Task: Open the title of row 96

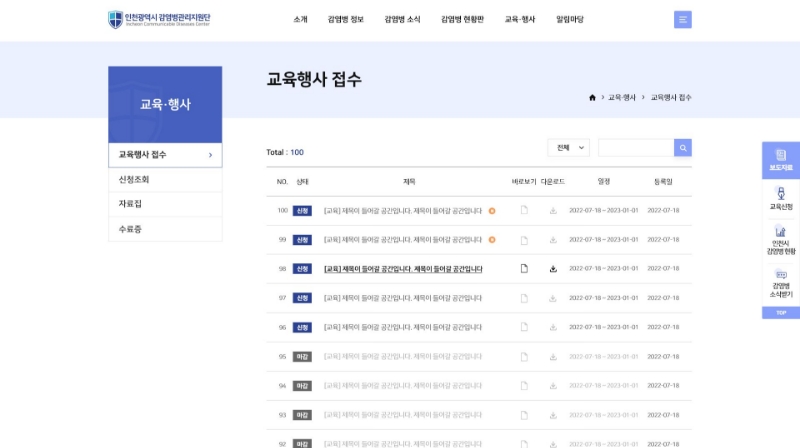Action: coord(403,327)
